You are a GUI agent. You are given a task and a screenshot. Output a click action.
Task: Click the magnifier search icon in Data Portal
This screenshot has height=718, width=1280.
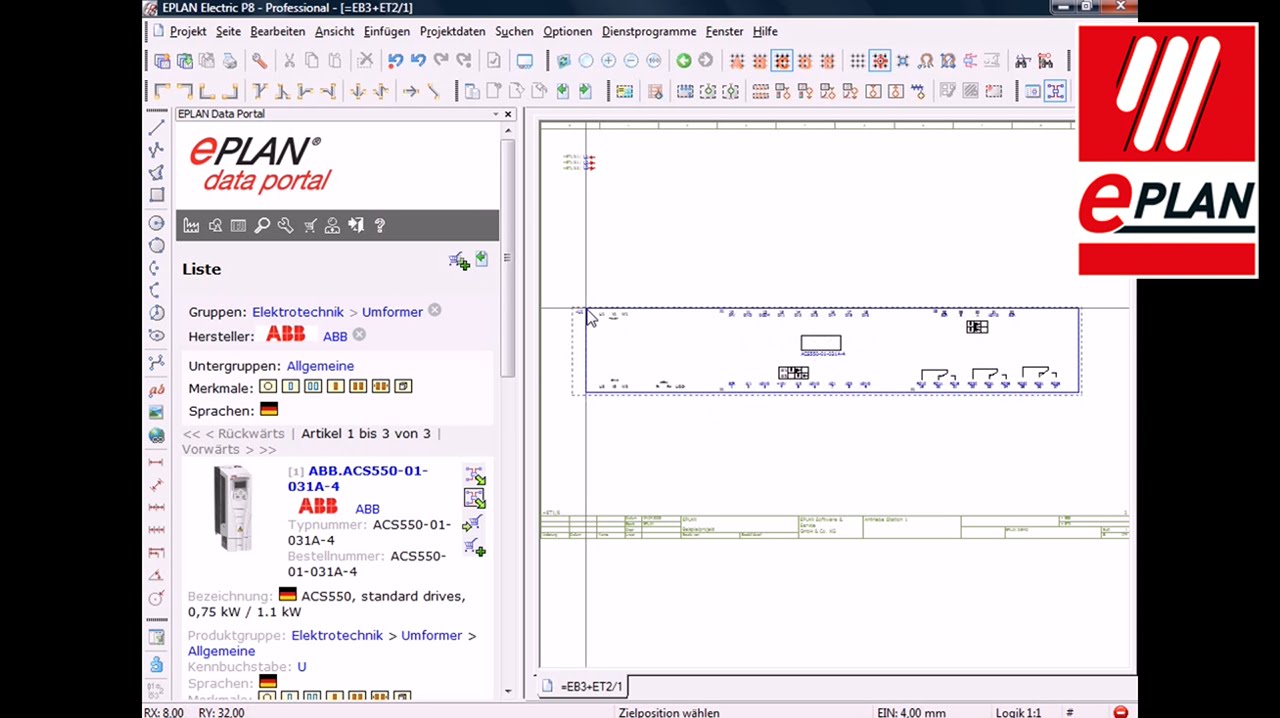pyautogui.click(x=262, y=226)
